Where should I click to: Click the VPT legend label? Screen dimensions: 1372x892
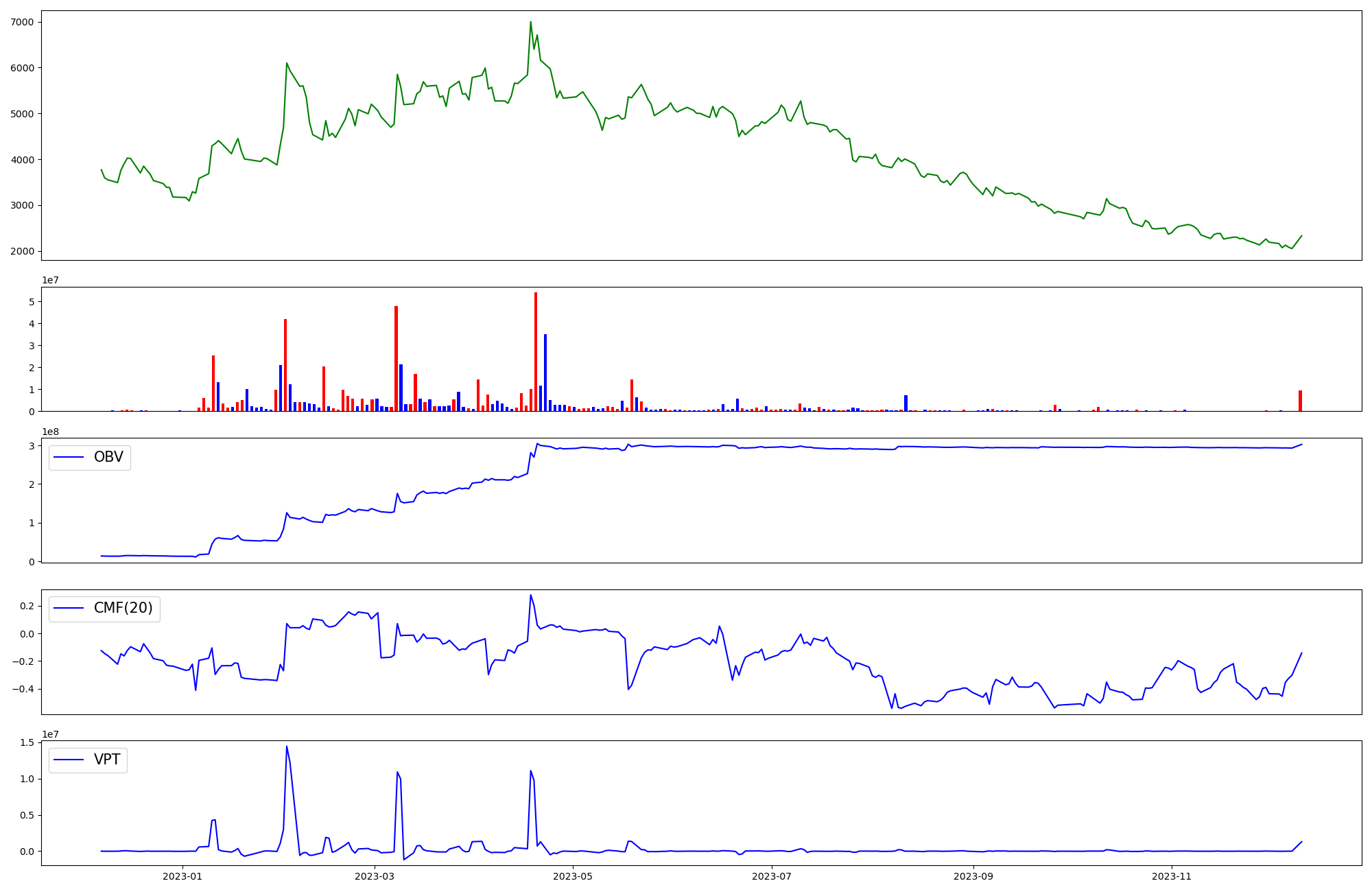107,760
